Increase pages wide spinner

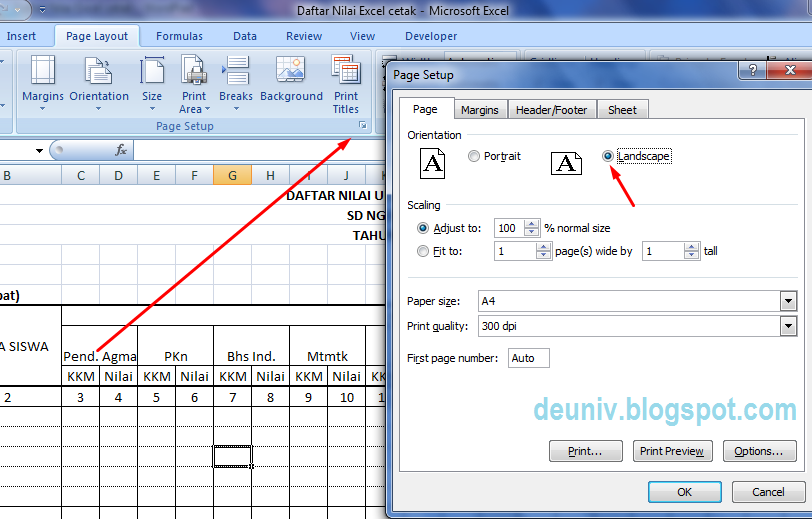click(x=543, y=247)
